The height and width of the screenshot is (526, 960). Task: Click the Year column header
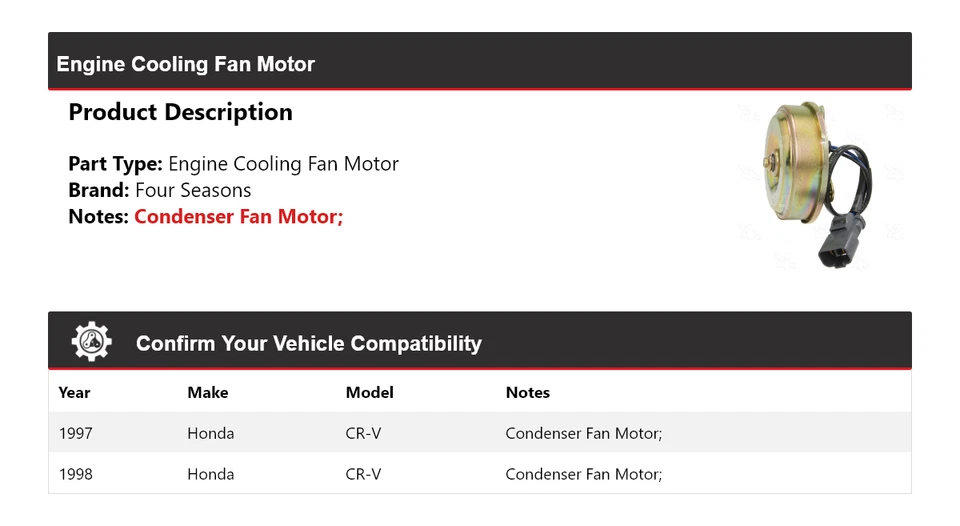(74, 393)
